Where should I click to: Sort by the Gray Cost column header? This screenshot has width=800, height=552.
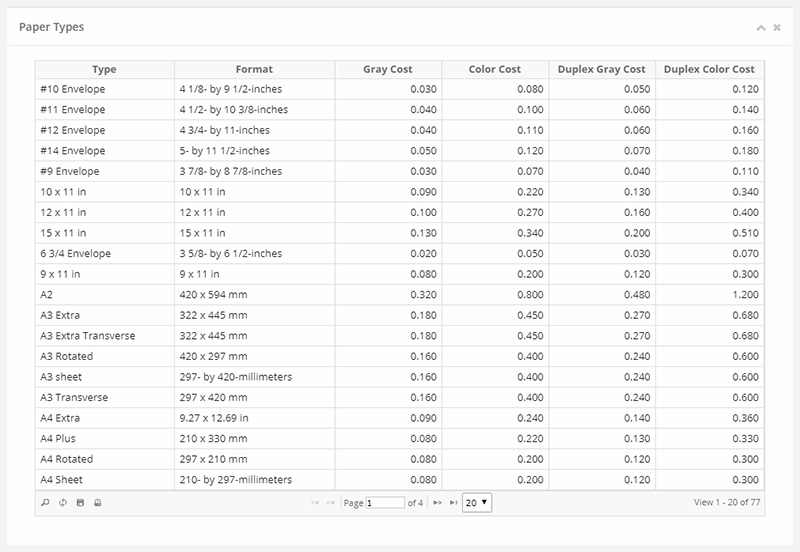pos(388,70)
